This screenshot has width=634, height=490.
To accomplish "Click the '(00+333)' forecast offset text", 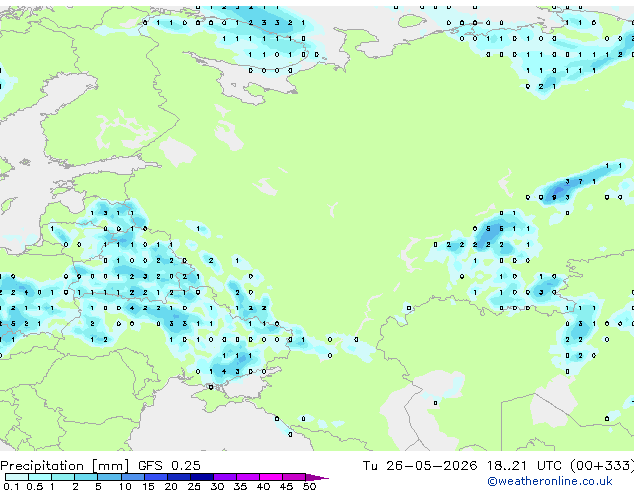I will point(602,466).
